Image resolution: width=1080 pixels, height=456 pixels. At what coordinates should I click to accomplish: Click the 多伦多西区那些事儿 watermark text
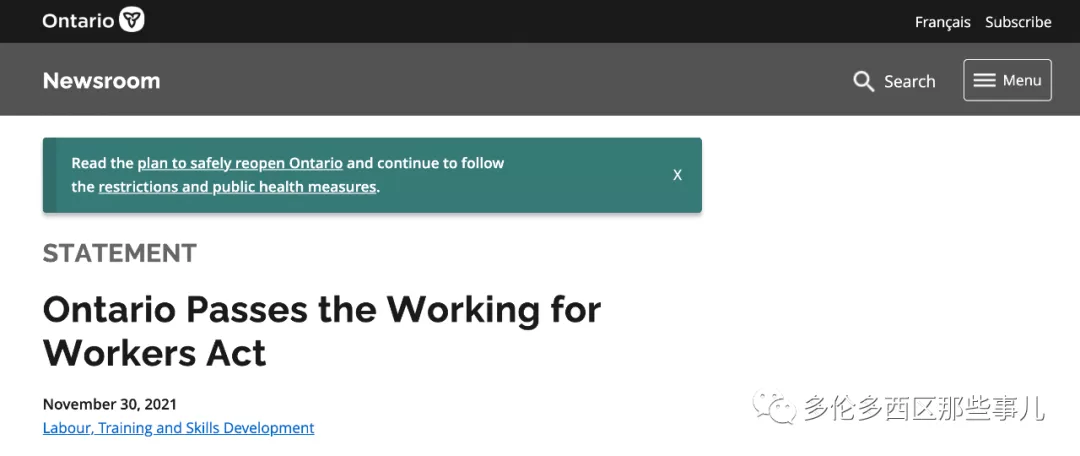point(924,408)
